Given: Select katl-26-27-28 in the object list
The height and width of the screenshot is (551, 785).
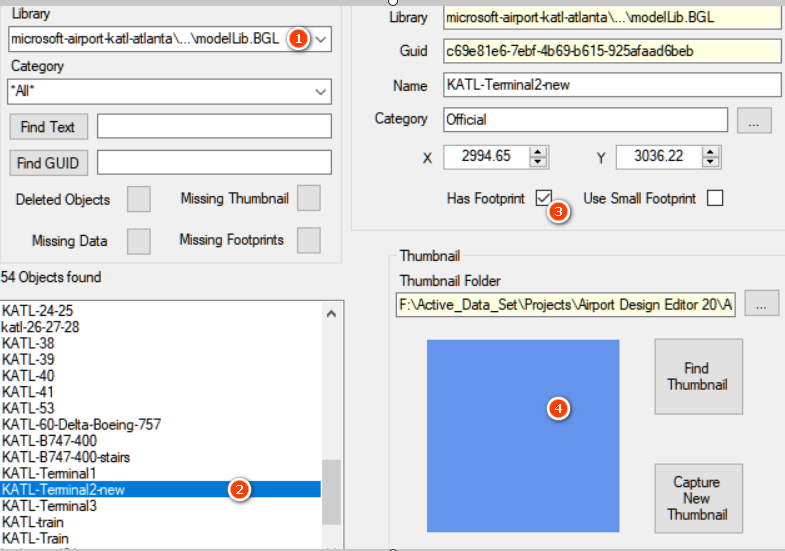Looking at the screenshot, I should click(161, 327).
